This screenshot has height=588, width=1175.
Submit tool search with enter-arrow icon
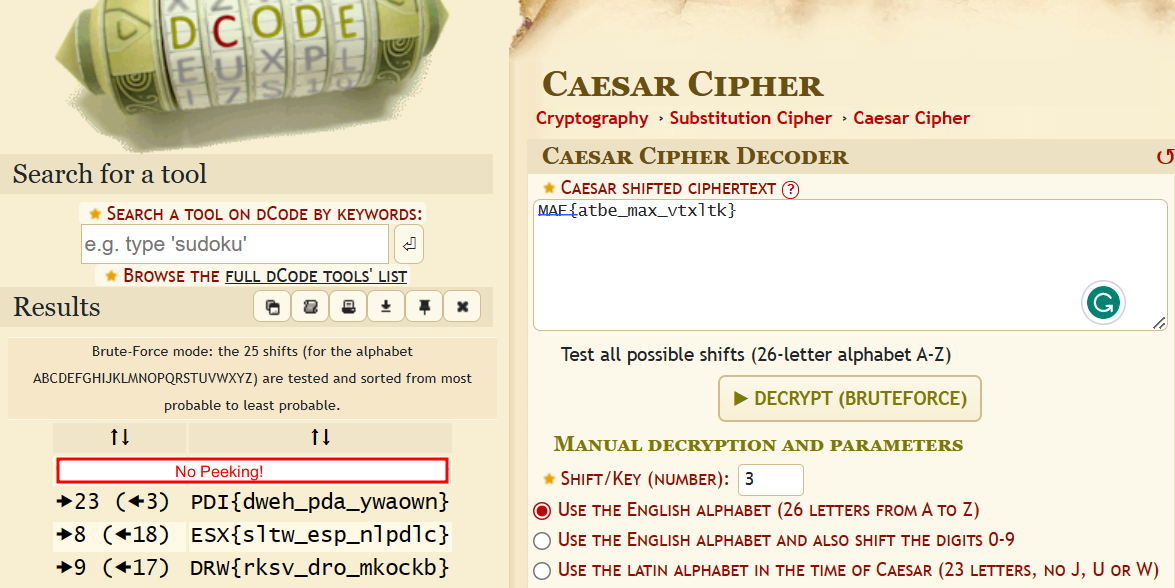click(409, 245)
